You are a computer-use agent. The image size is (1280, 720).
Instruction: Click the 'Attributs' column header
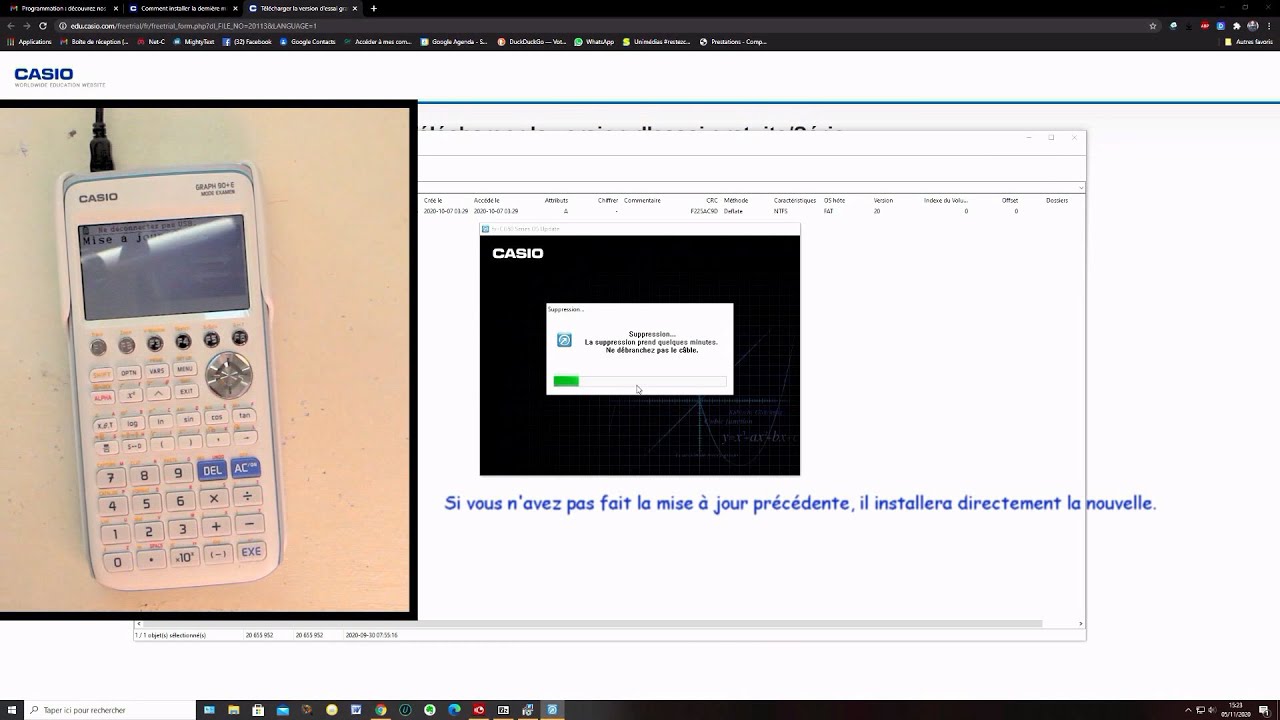[x=556, y=200]
